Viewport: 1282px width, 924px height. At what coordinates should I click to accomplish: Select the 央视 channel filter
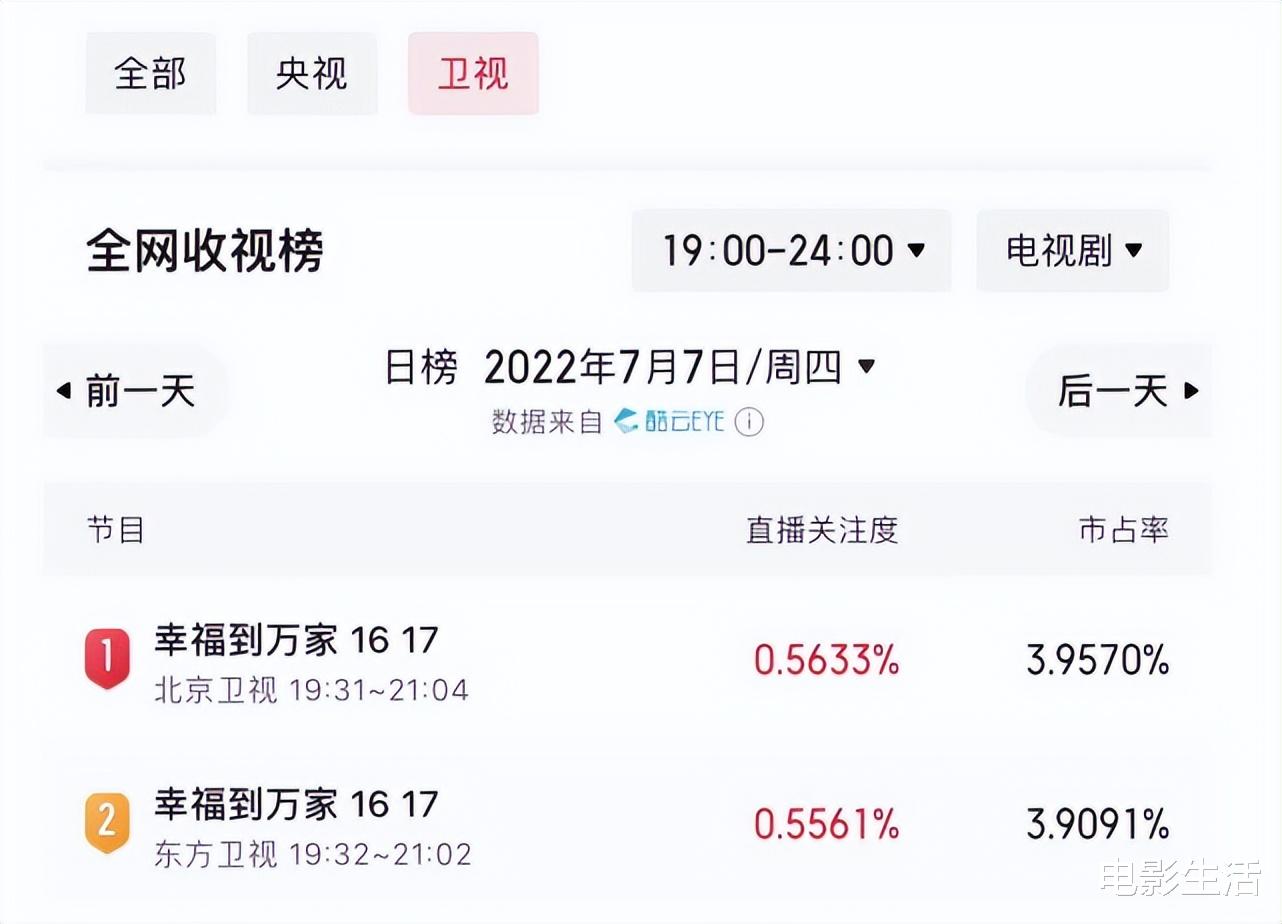click(312, 74)
